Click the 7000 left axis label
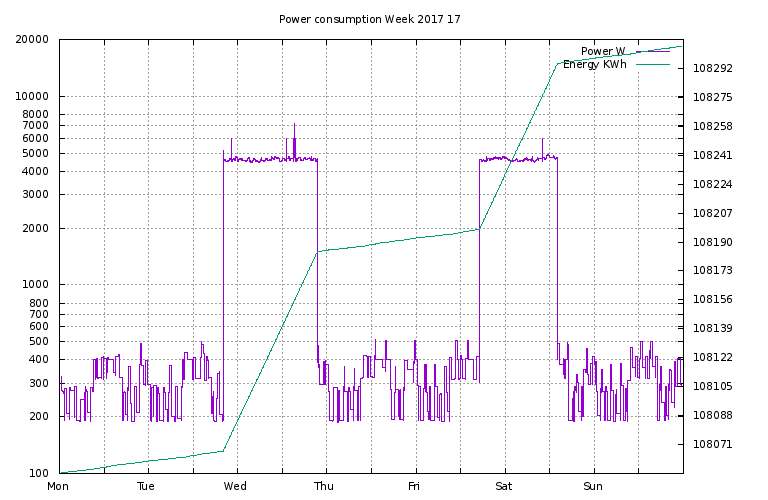This screenshot has height=500, width=768. pos(36,125)
